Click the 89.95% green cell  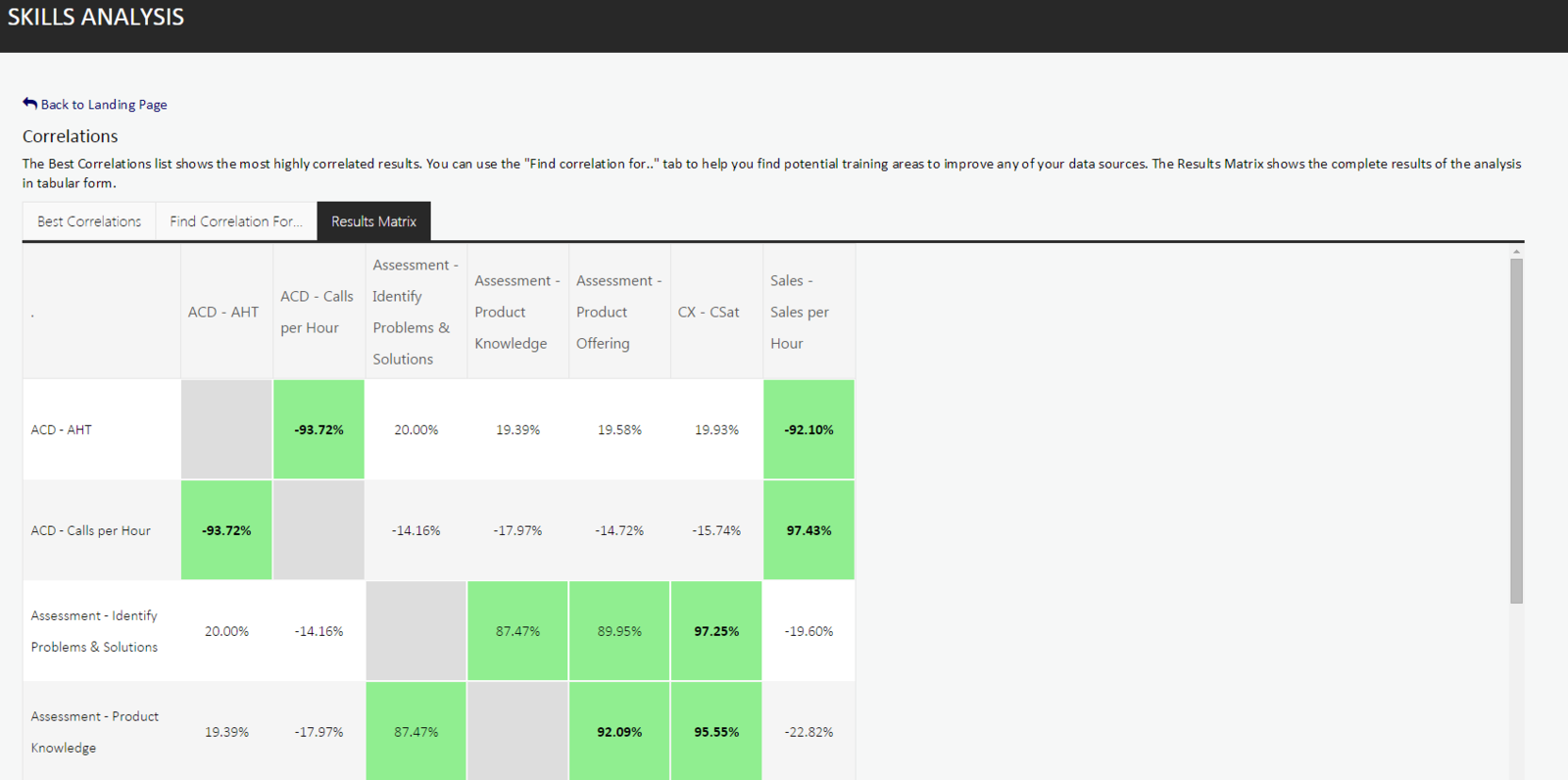pos(619,631)
